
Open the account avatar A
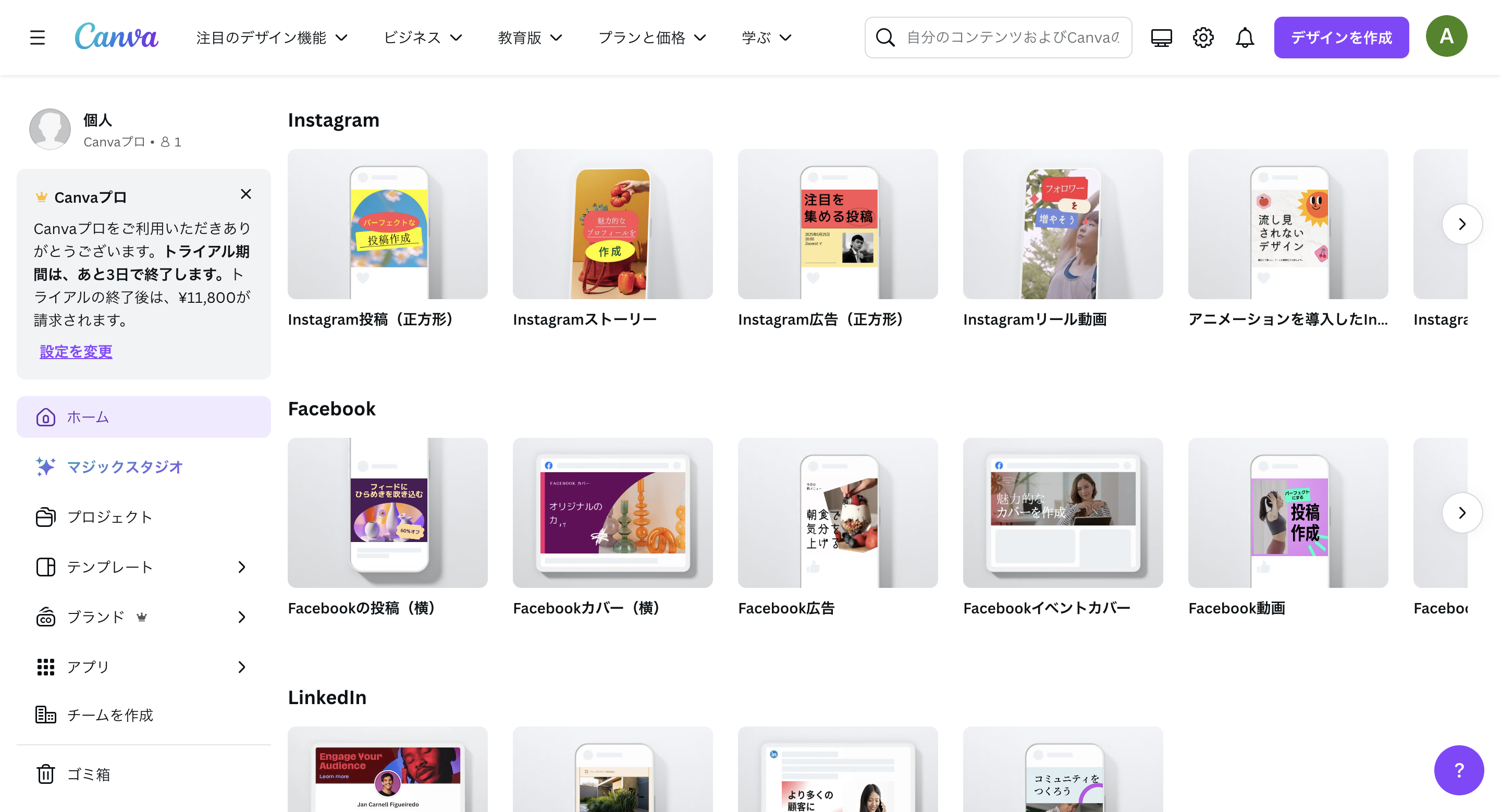click(x=1446, y=36)
